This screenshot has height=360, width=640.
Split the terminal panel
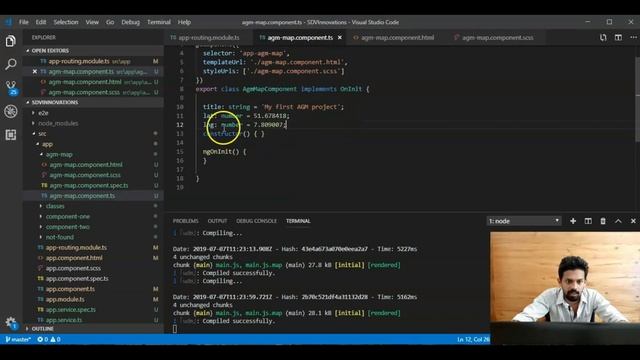click(588, 221)
